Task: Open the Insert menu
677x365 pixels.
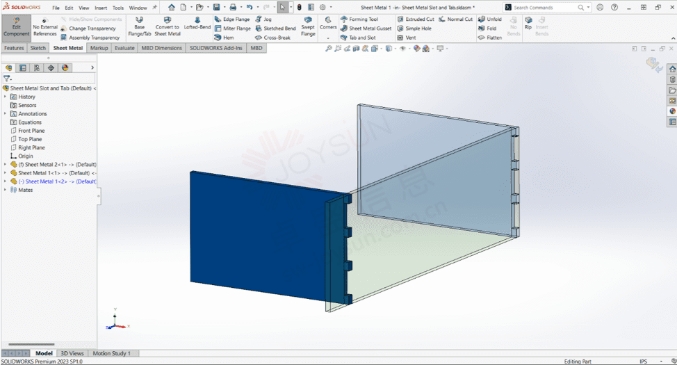Action: click(x=101, y=8)
